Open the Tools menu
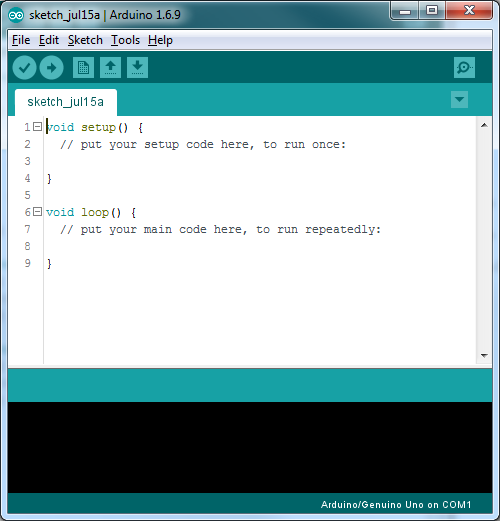 click(125, 40)
